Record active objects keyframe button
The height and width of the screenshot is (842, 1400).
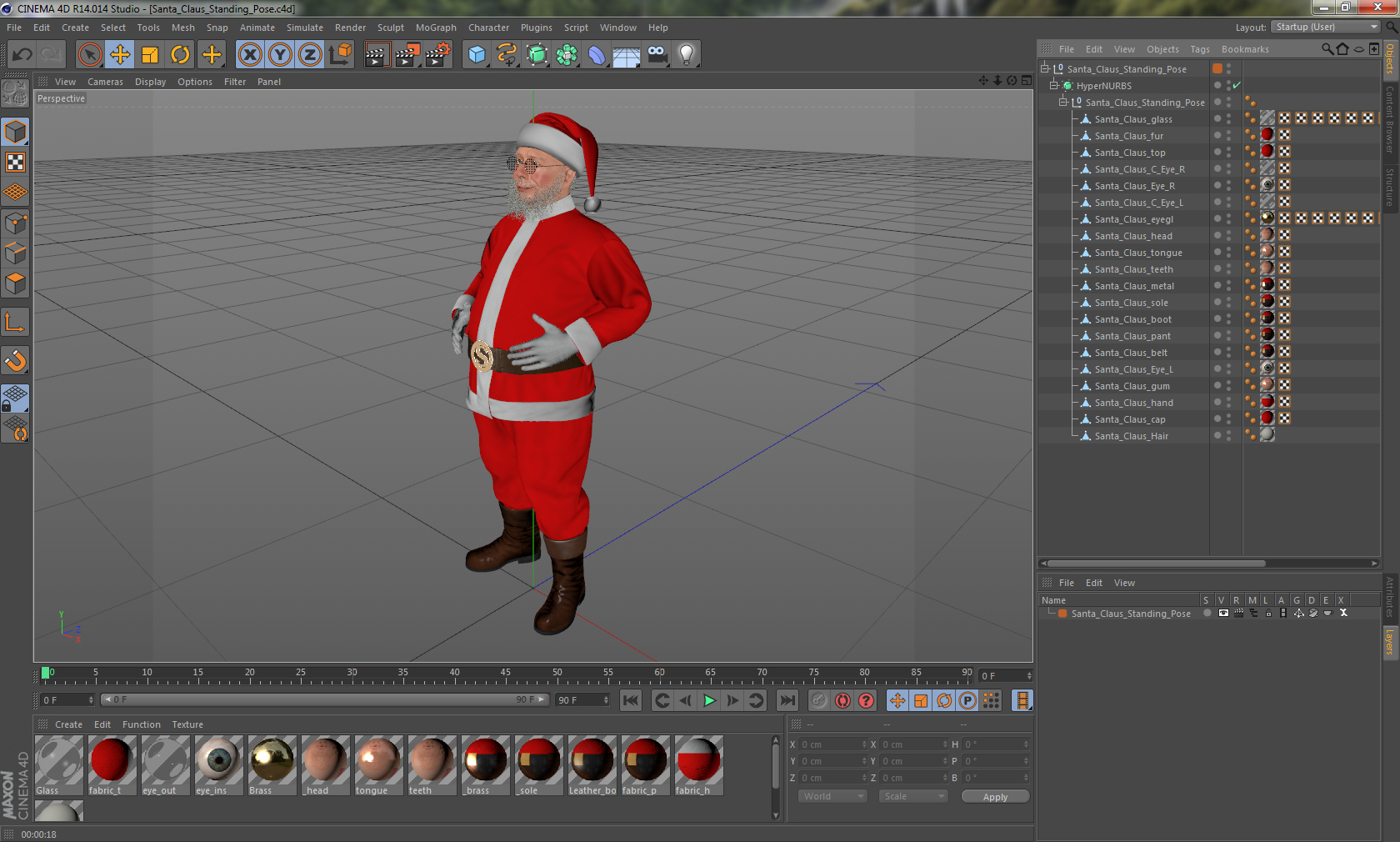pyautogui.click(x=819, y=700)
